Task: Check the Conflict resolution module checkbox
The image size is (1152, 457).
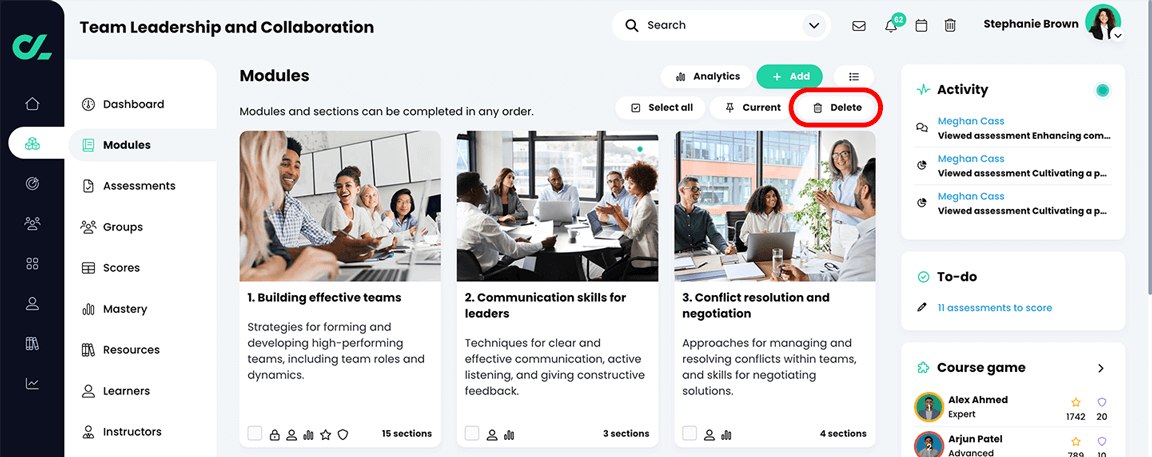Action: coord(689,433)
